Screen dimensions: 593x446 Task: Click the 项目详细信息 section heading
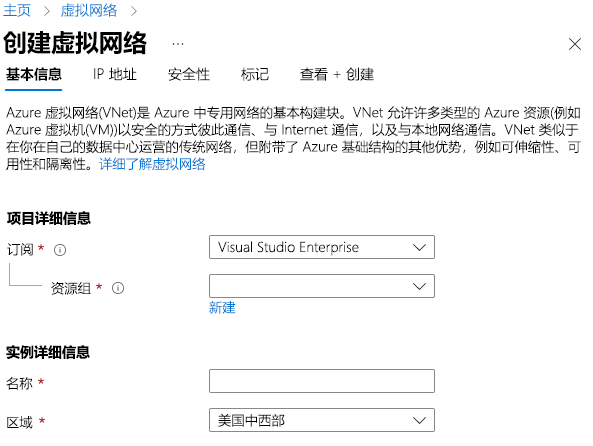pyautogui.click(x=48, y=218)
